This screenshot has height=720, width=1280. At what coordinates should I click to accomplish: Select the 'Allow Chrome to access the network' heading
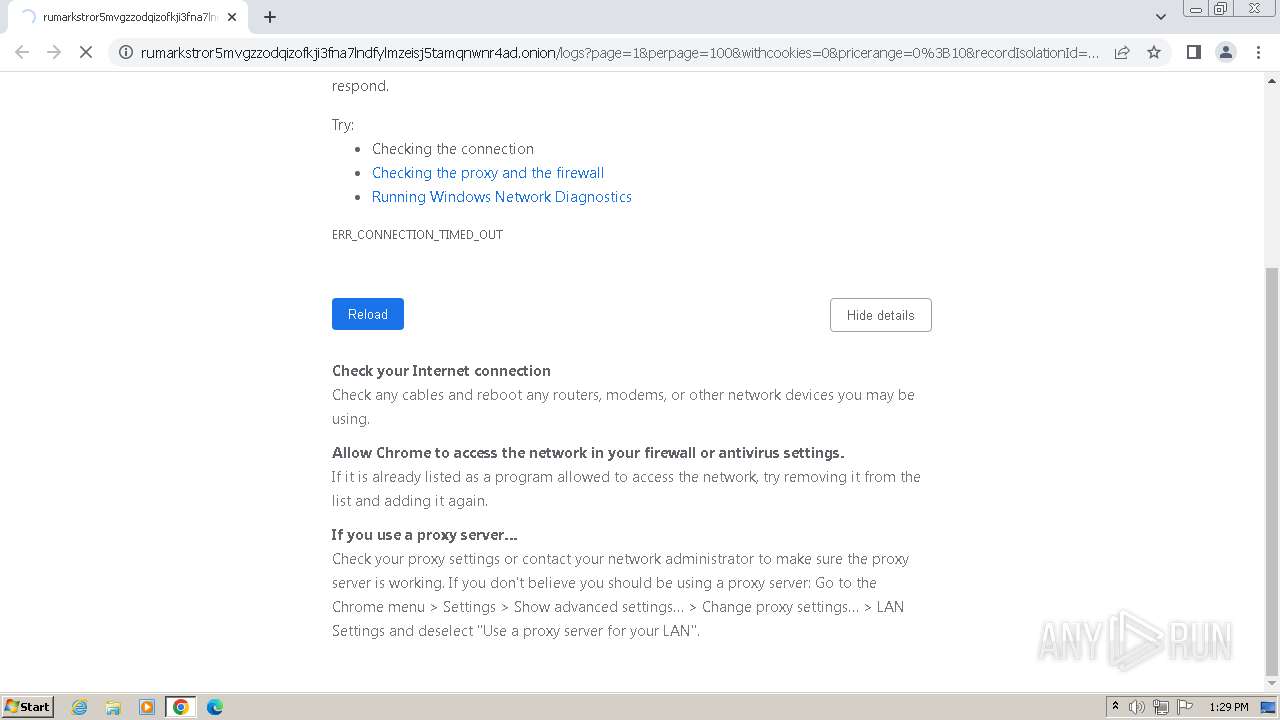coord(588,452)
